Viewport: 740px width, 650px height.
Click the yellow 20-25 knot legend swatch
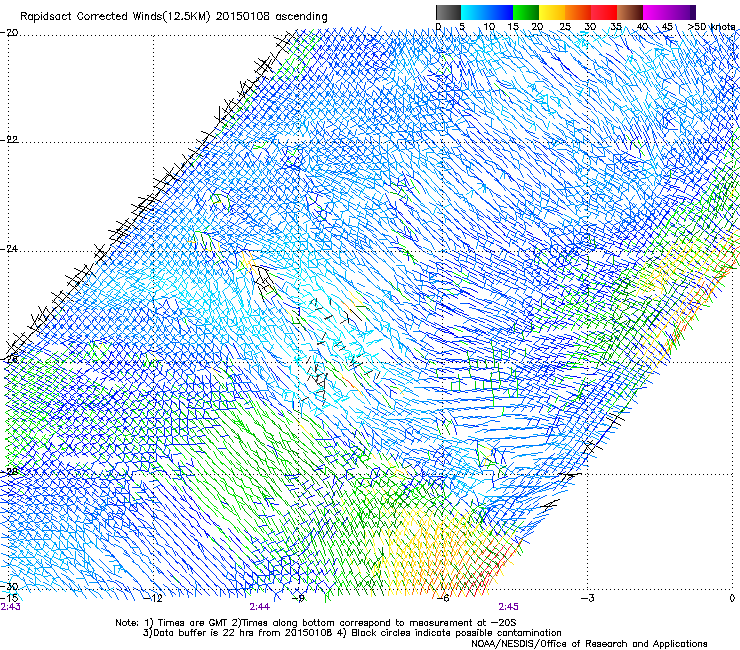552,12
